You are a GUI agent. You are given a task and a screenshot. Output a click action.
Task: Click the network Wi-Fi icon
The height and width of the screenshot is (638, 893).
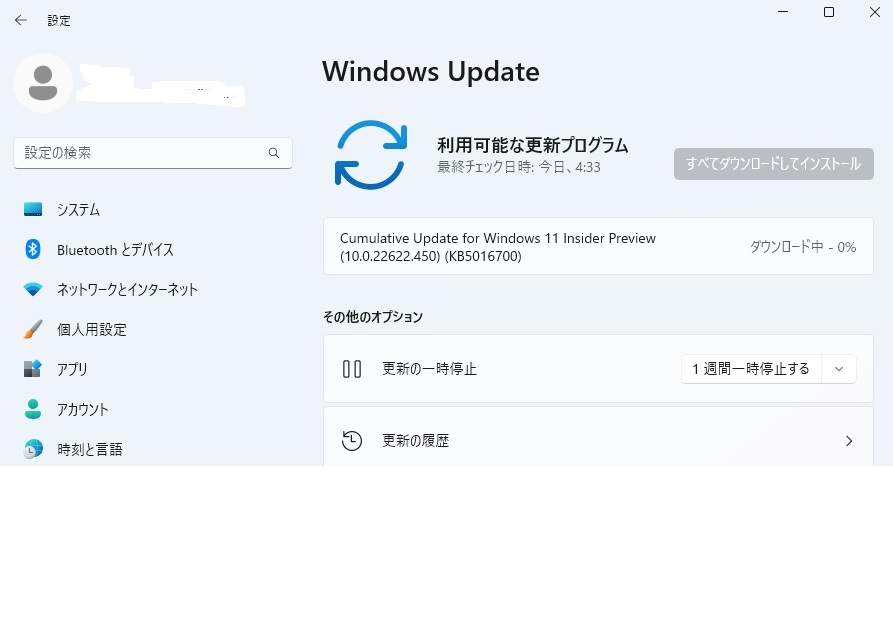pyautogui.click(x=33, y=290)
